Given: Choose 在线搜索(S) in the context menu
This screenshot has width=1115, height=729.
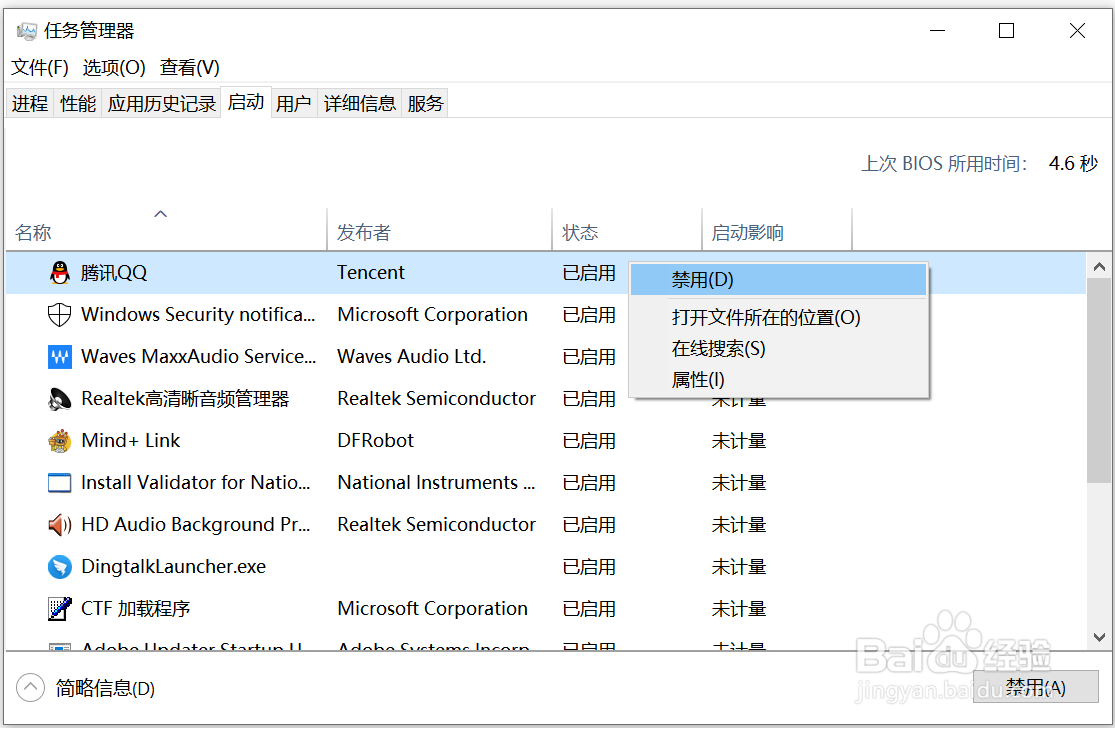Looking at the screenshot, I should tap(779, 348).
